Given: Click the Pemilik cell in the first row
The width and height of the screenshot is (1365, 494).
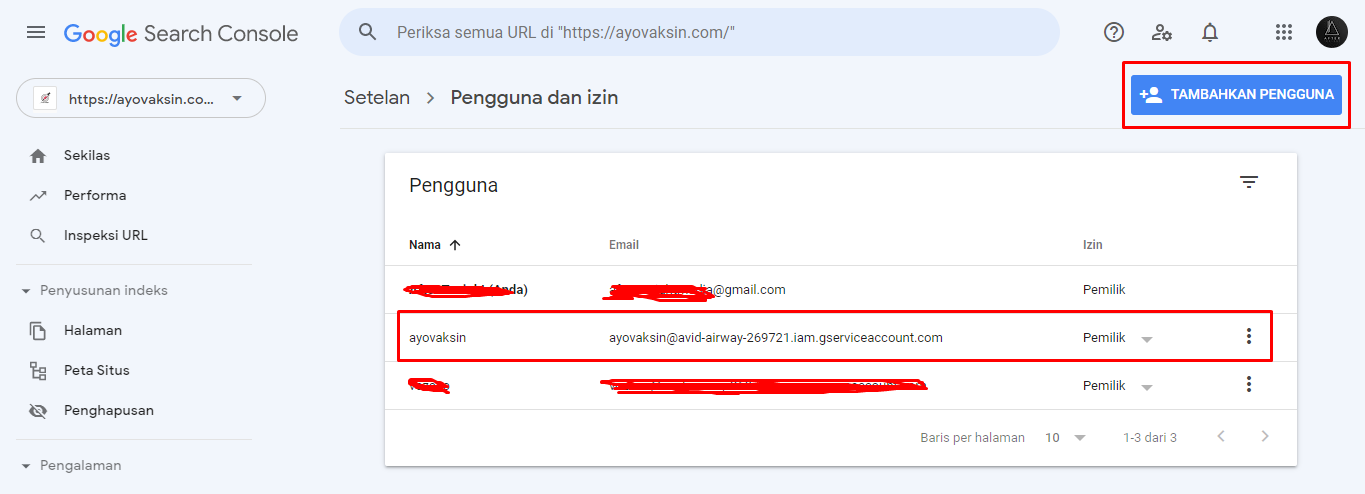Looking at the screenshot, I should pyautogui.click(x=1104, y=290).
